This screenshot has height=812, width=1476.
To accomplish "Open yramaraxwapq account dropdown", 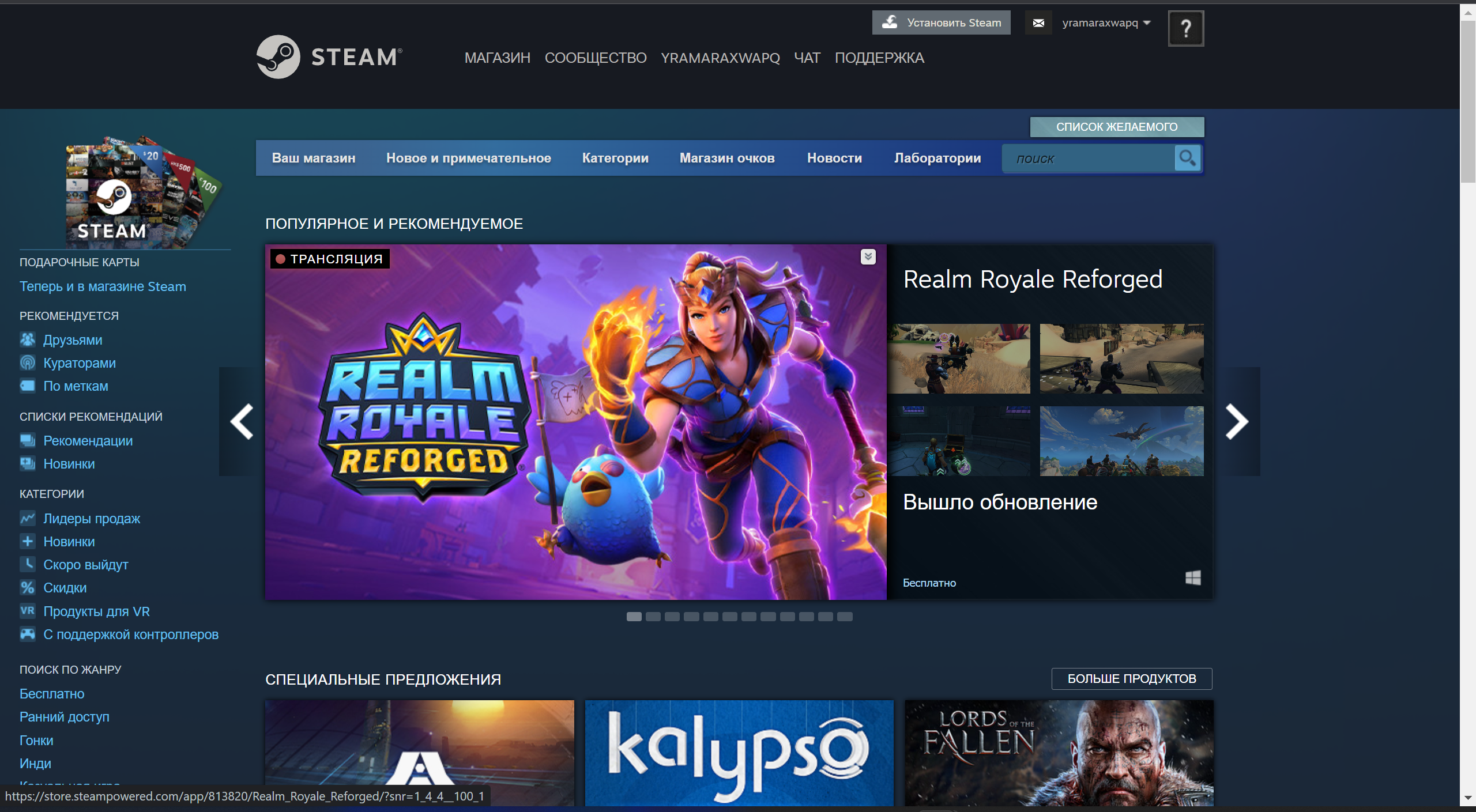I will tap(1106, 23).
